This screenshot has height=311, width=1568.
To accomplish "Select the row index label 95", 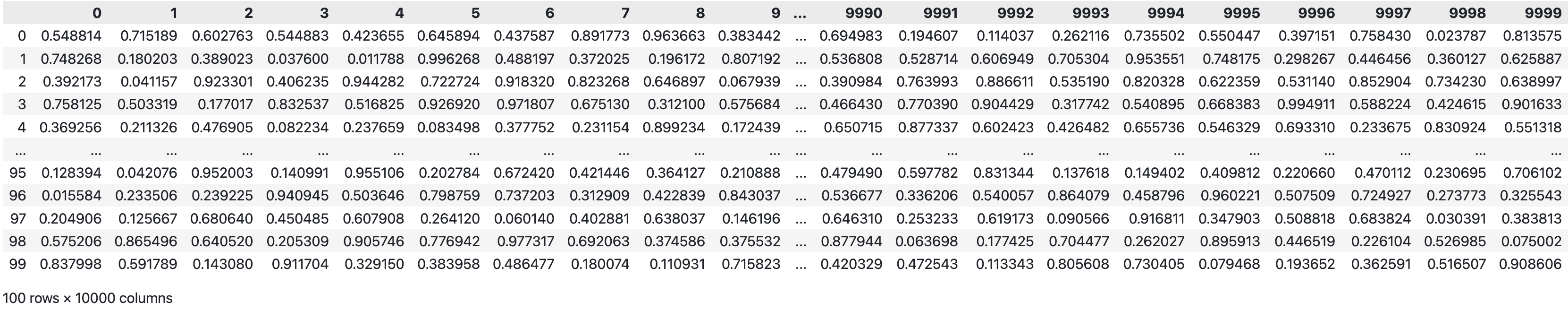I will 17,173.
